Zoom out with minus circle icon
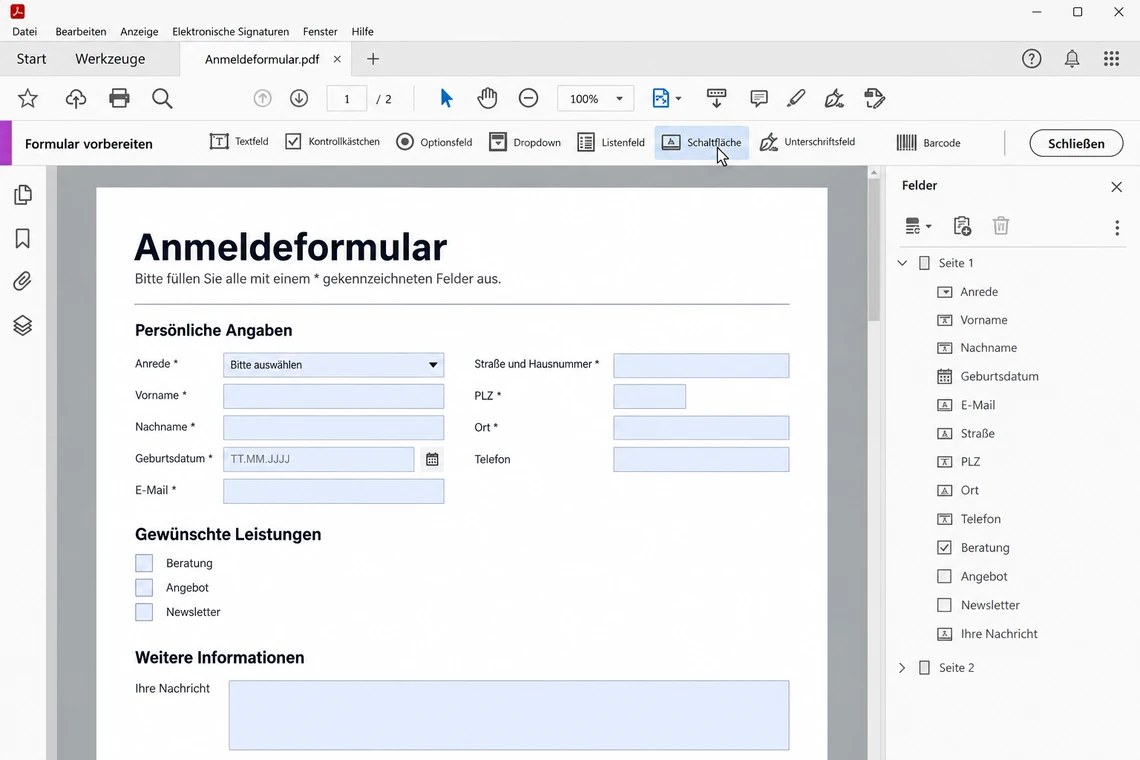This screenshot has height=760, width=1140. coord(529,98)
